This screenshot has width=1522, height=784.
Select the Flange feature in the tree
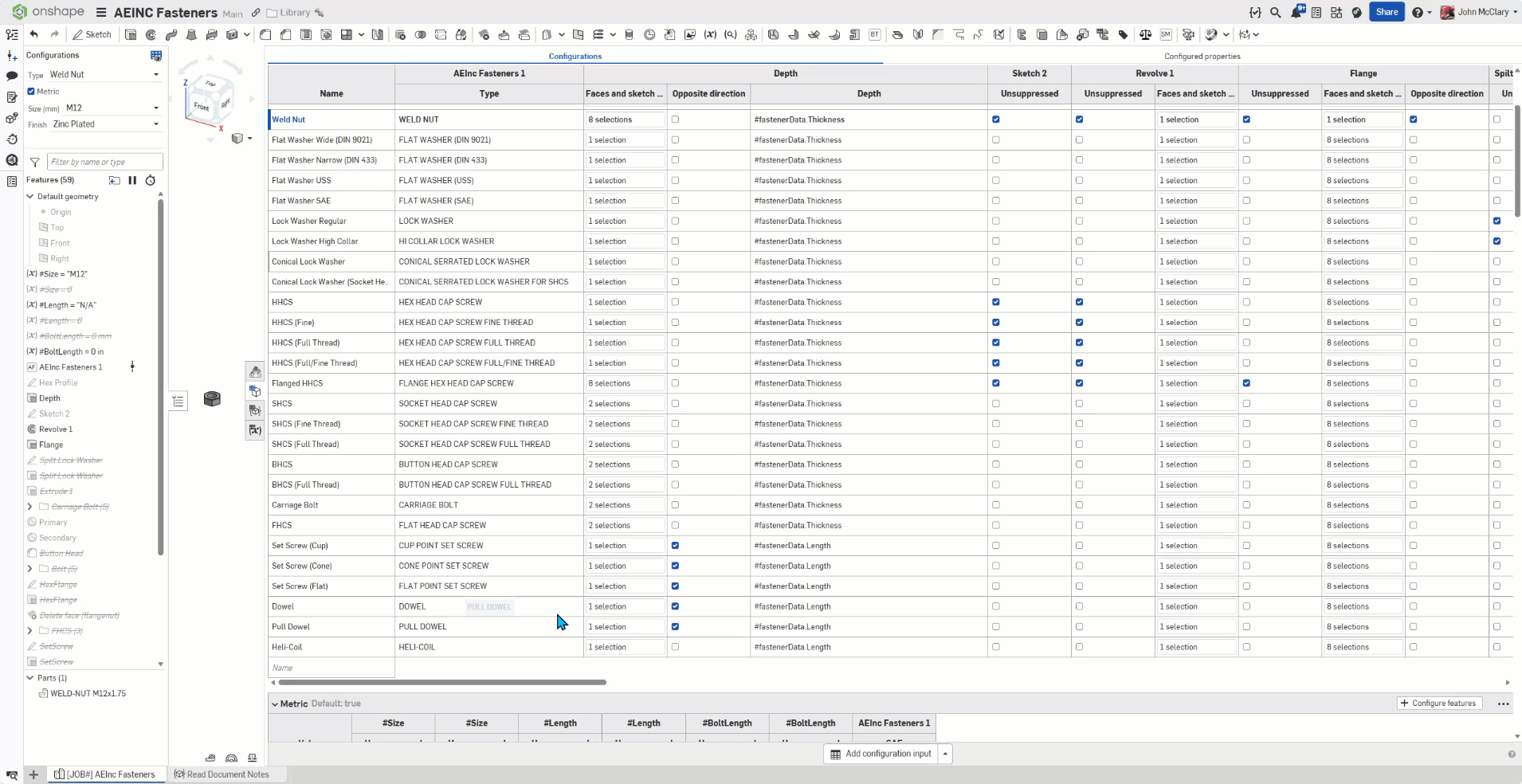pos(50,445)
